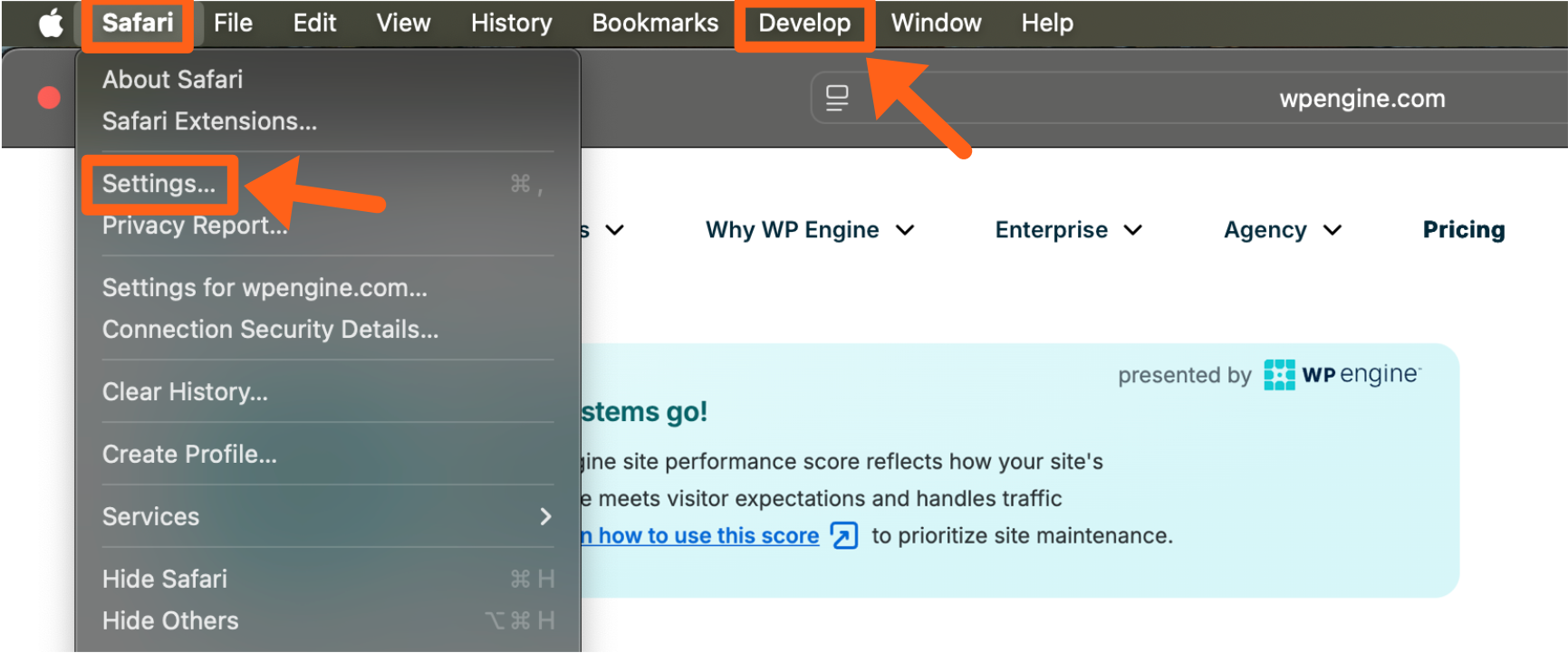
Task: Open the Develop menu
Action: 803,23
